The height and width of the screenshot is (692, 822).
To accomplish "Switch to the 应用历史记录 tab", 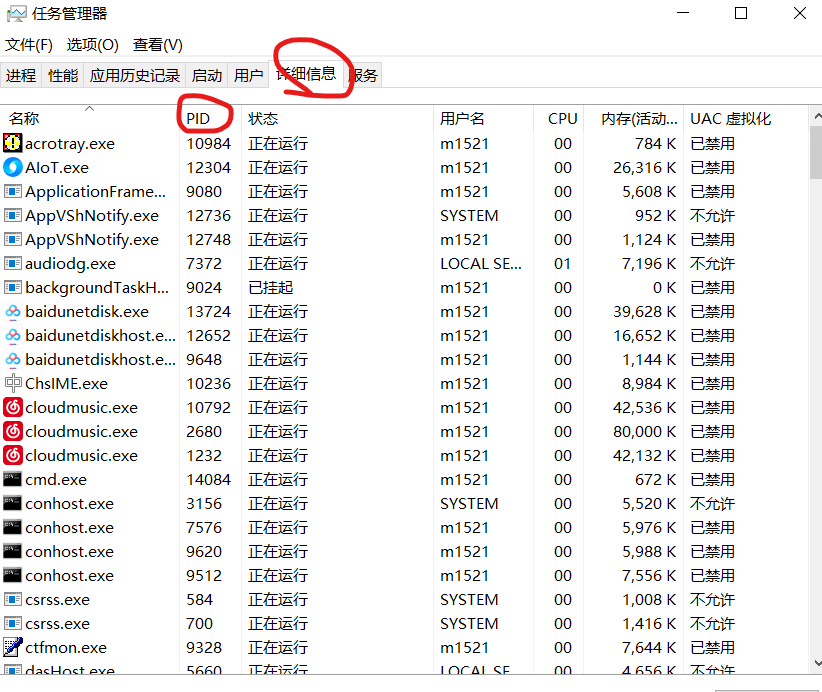I will tap(135, 75).
